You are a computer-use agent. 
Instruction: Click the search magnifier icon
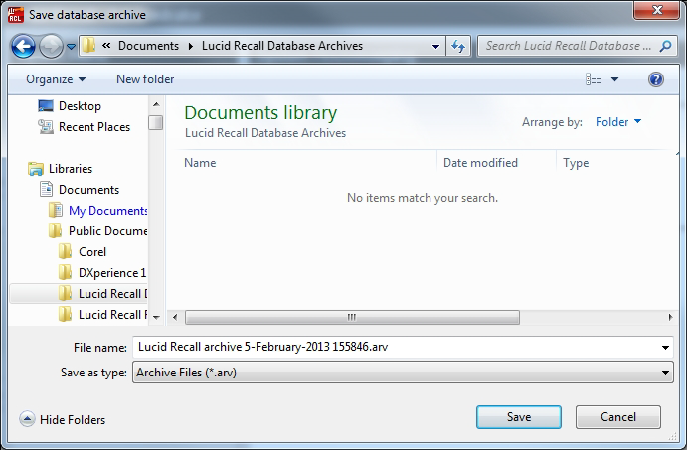(x=666, y=46)
